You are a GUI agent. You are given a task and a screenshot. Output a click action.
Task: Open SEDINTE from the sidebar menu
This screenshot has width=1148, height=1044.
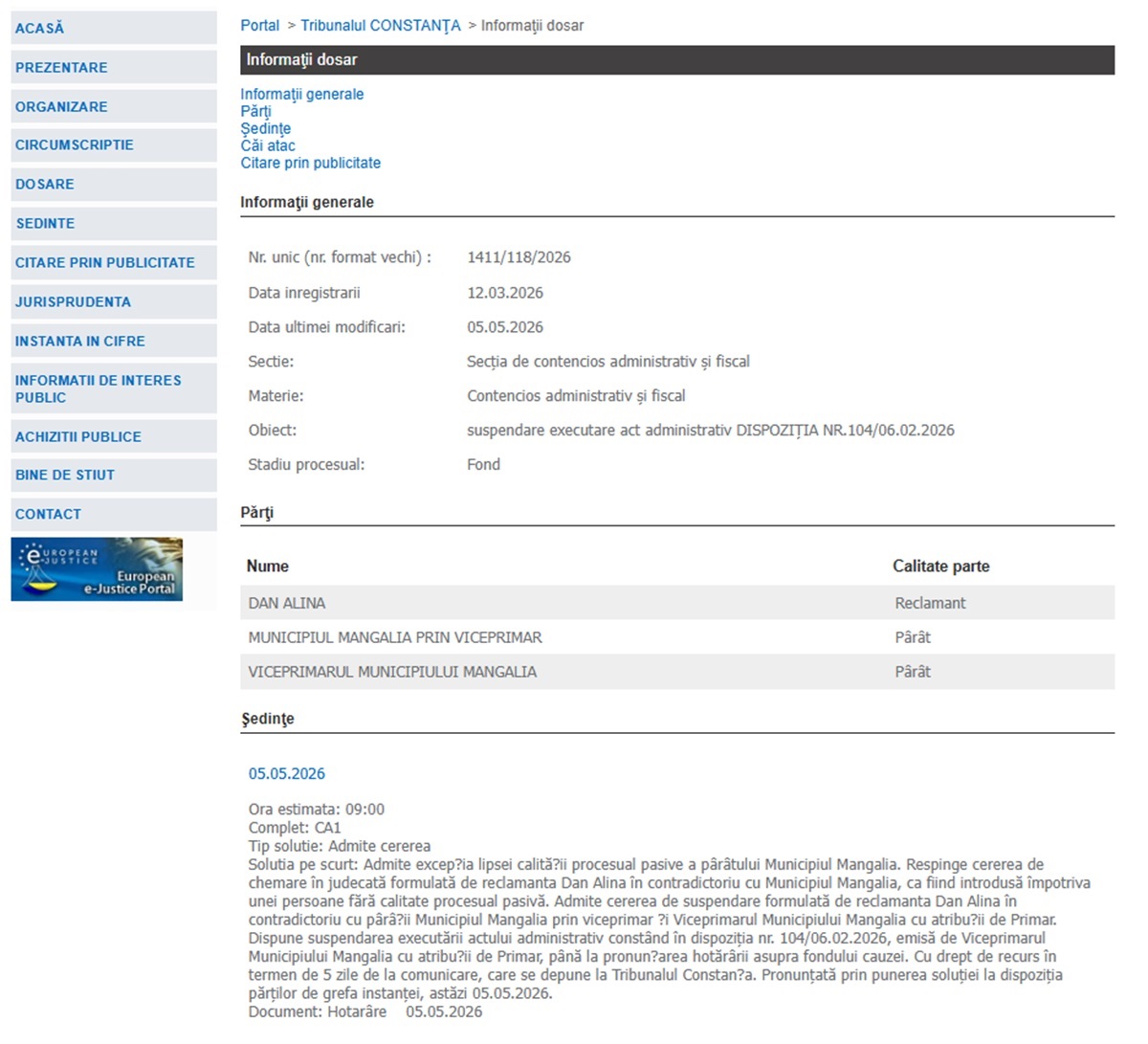click(x=114, y=224)
